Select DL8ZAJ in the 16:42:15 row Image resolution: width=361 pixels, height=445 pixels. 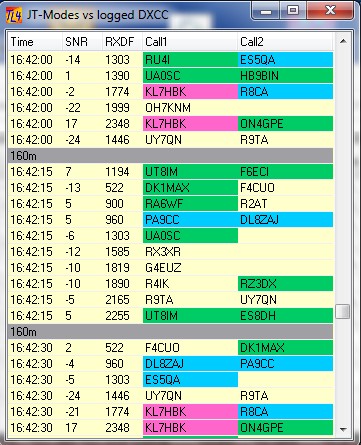pyautogui.click(x=285, y=220)
